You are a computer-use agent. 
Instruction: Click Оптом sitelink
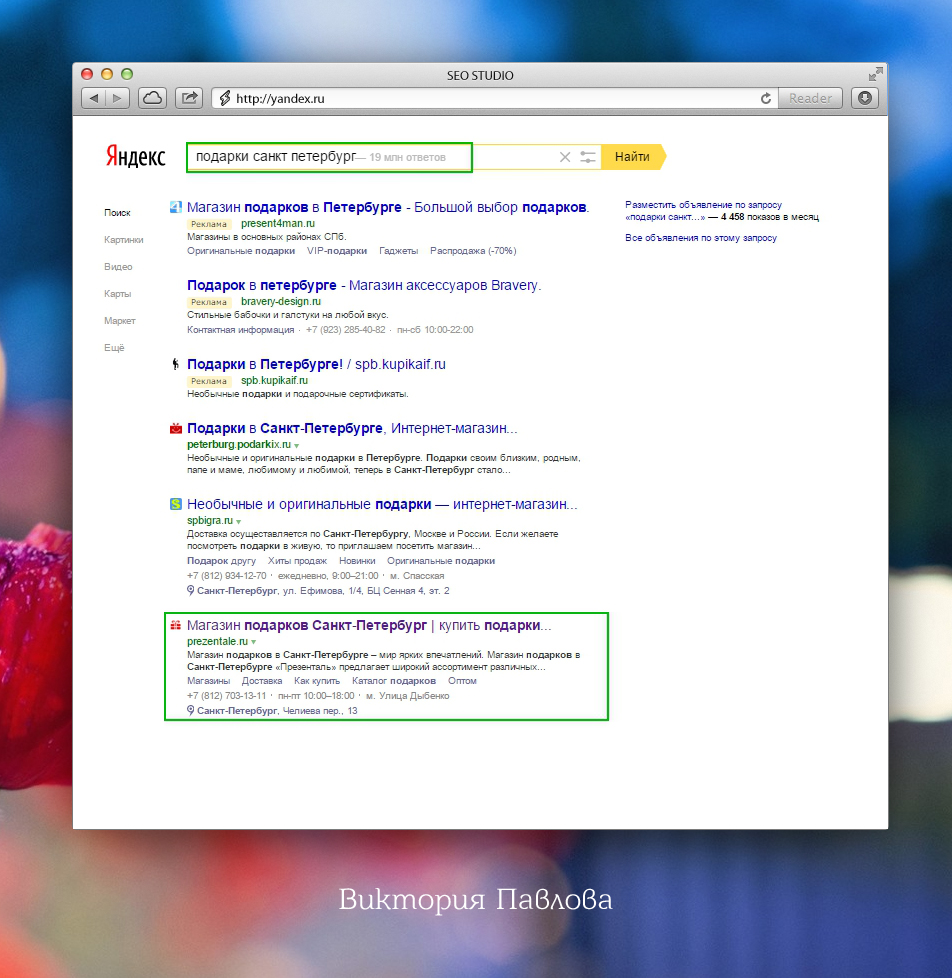point(462,680)
